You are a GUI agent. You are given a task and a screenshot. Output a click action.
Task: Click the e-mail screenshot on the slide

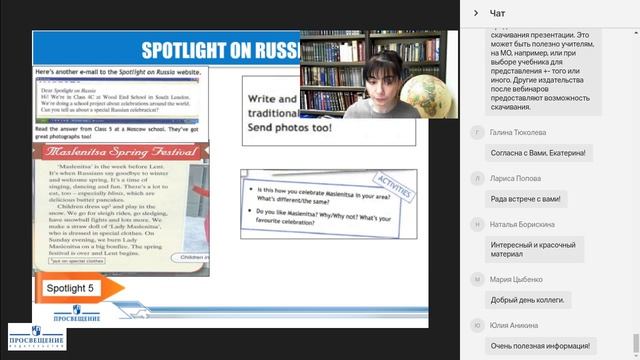click(117, 101)
